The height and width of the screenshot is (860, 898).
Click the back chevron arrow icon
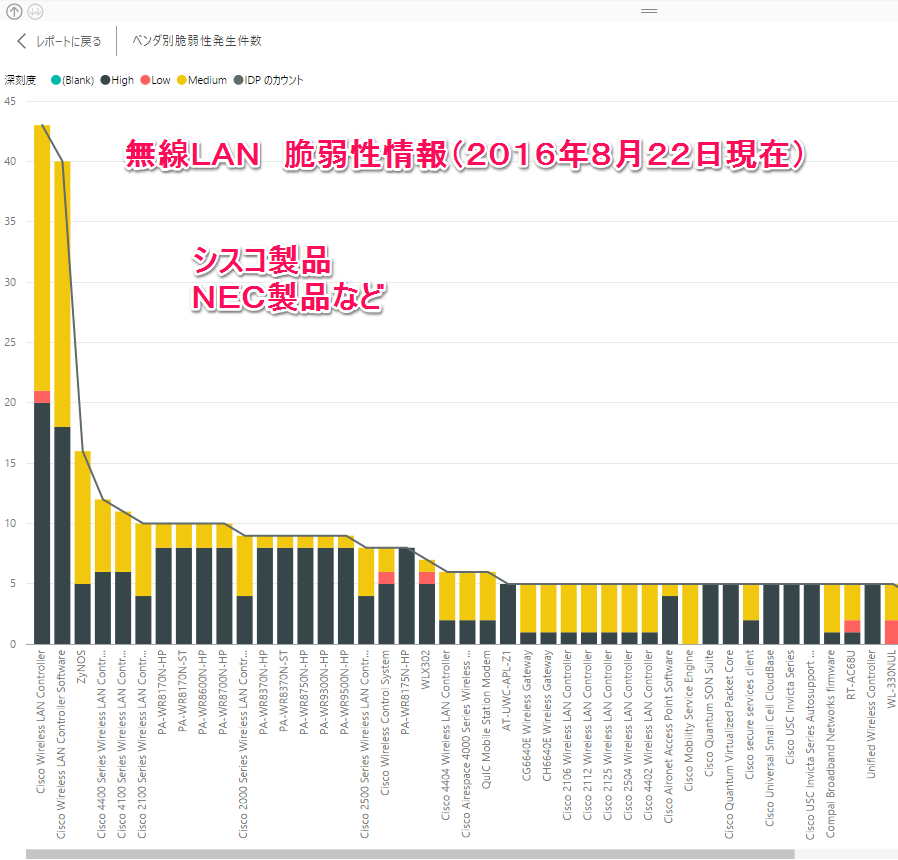(x=22, y=41)
